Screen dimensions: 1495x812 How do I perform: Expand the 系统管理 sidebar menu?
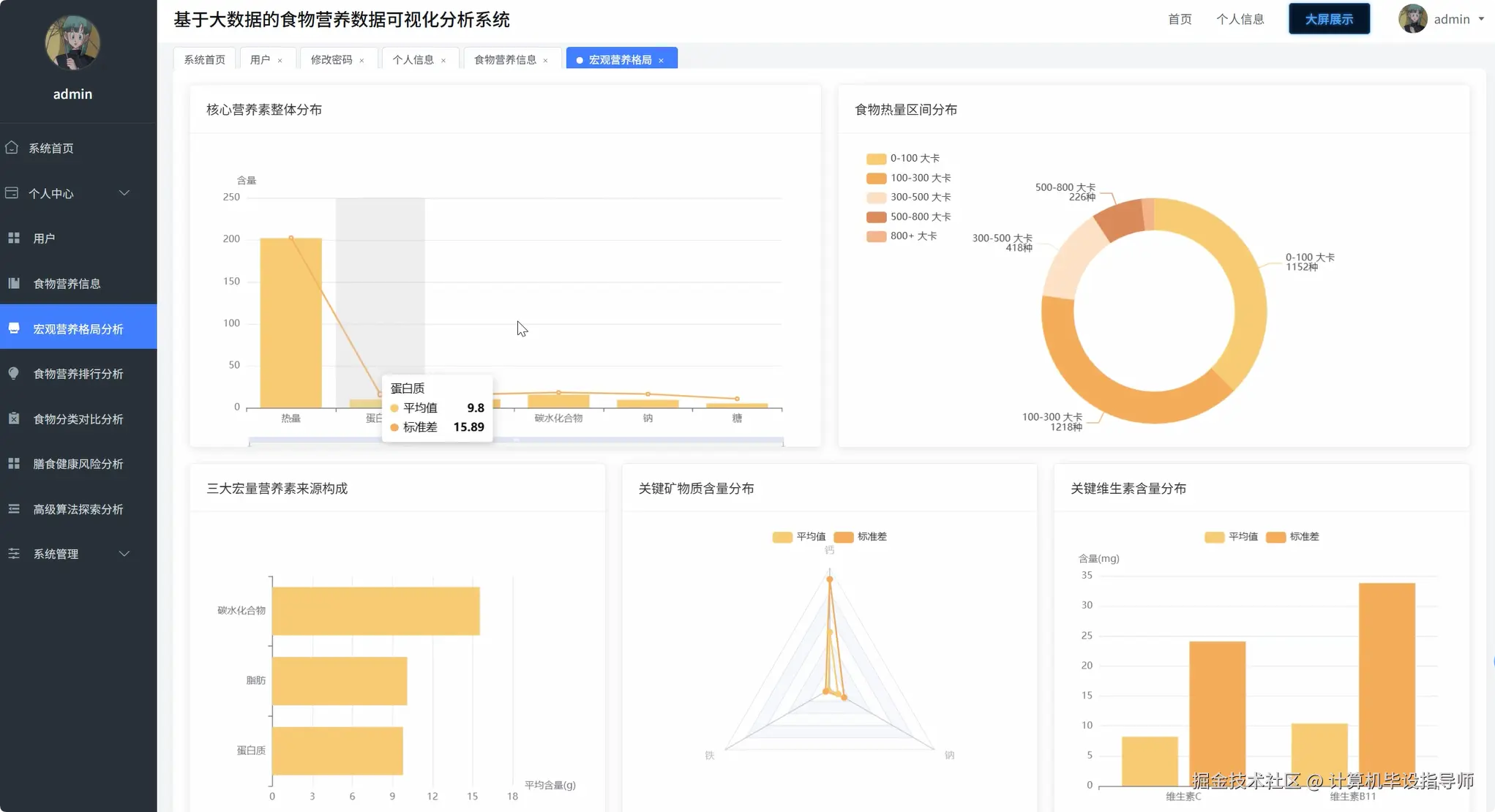pyautogui.click(x=56, y=554)
